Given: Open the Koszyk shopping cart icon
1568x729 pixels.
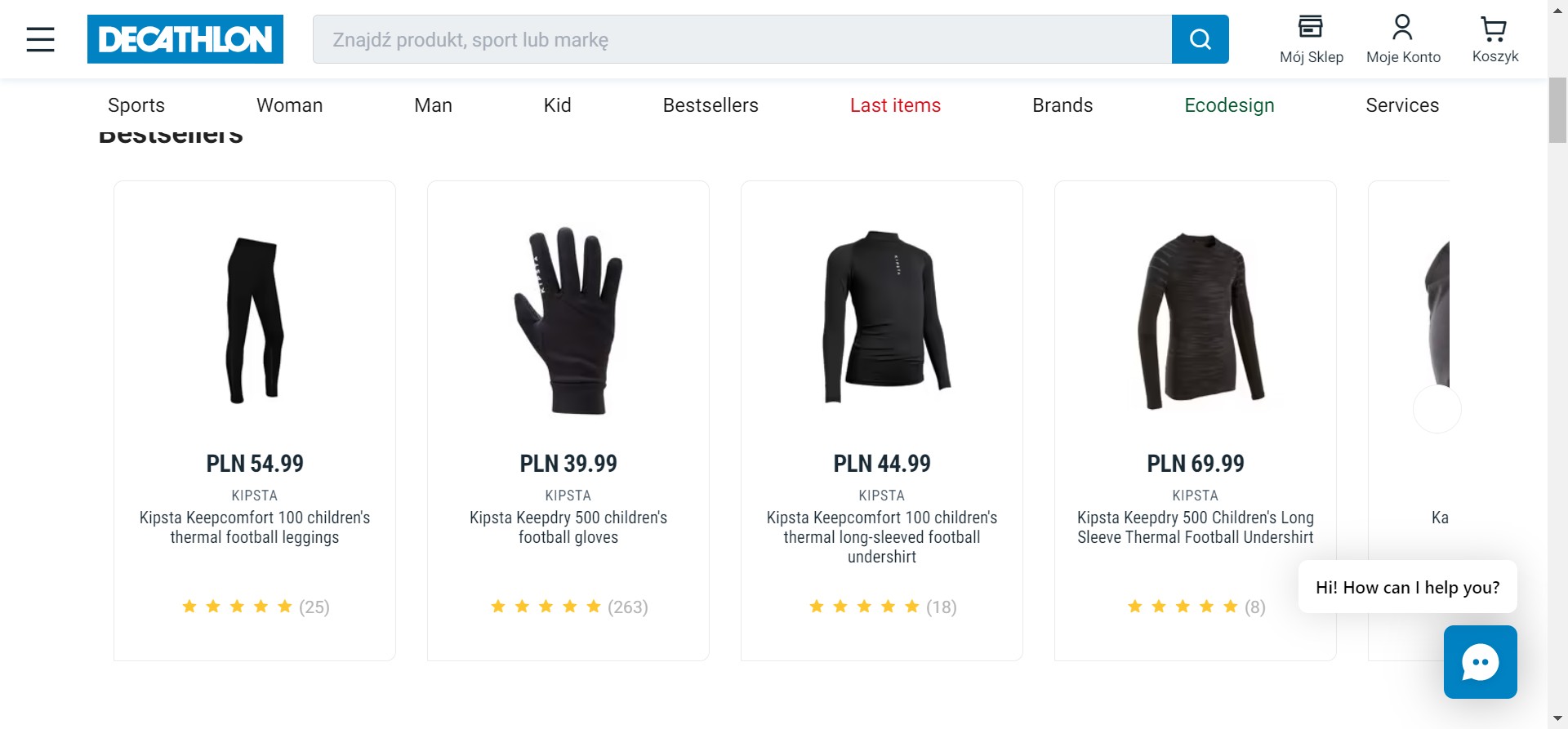Looking at the screenshot, I should (1494, 29).
